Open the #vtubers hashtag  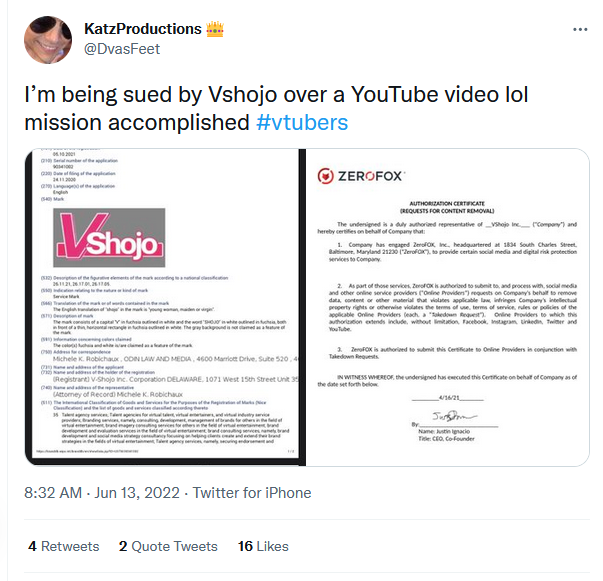[302, 123]
